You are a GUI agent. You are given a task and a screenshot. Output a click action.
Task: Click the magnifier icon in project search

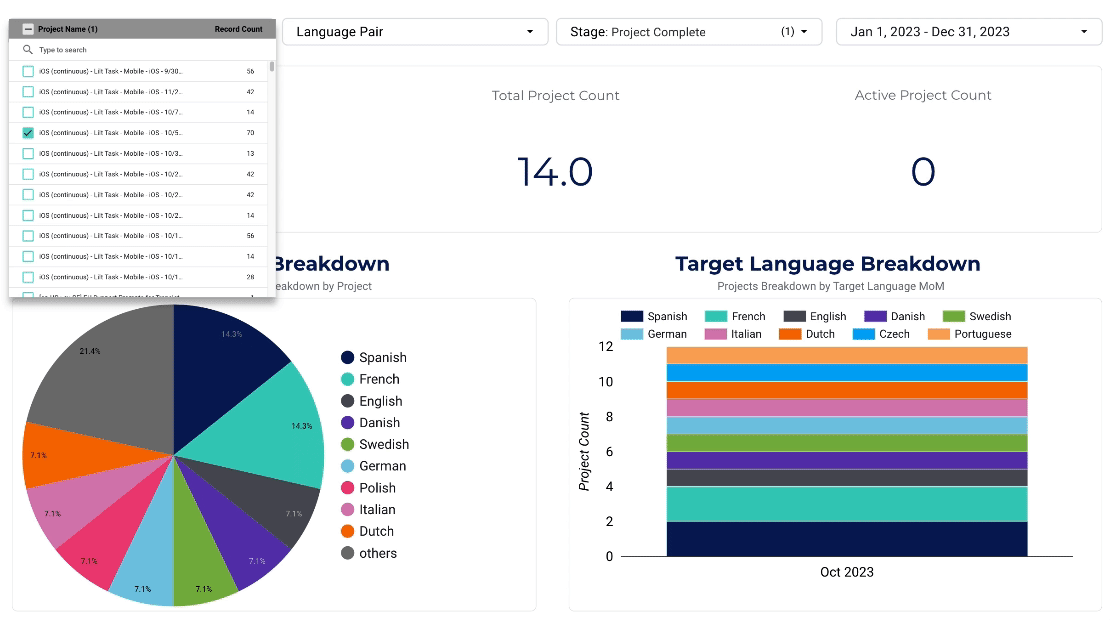[x=28, y=50]
